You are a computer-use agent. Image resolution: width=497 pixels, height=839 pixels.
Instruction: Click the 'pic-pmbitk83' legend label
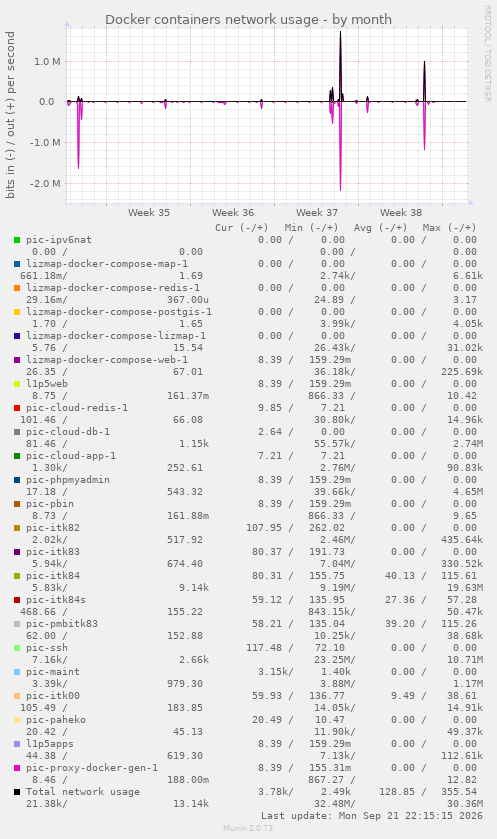[62, 624]
